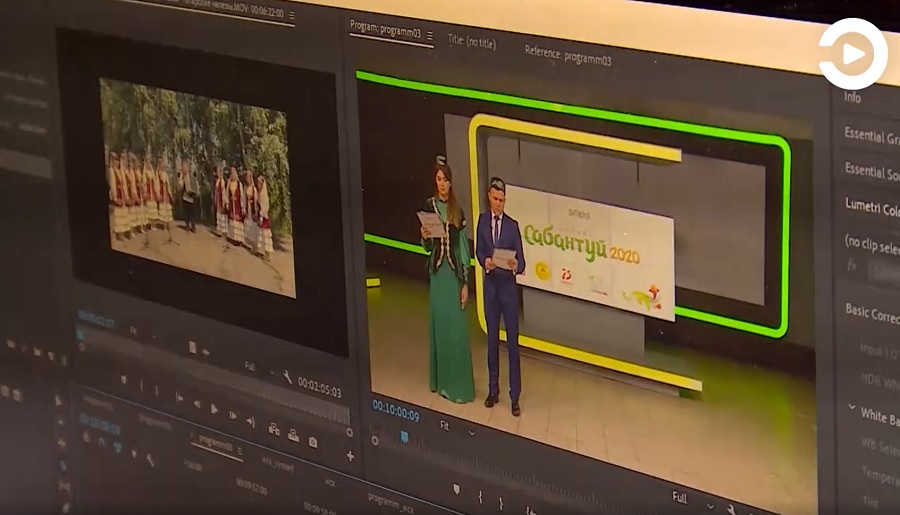The height and width of the screenshot is (515, 900).
Task: Click the Overwrite edit button in the Source monitor
Action: [x=293, y=435]
